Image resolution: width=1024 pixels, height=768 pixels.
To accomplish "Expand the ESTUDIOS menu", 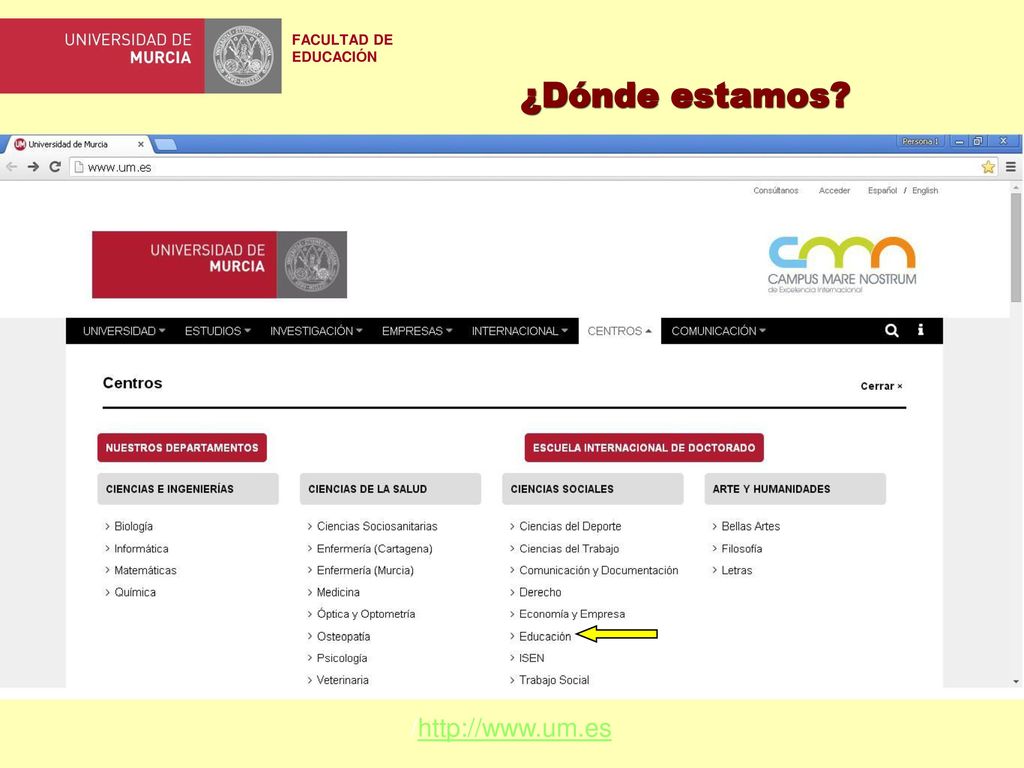I will (x=217, y=331).
